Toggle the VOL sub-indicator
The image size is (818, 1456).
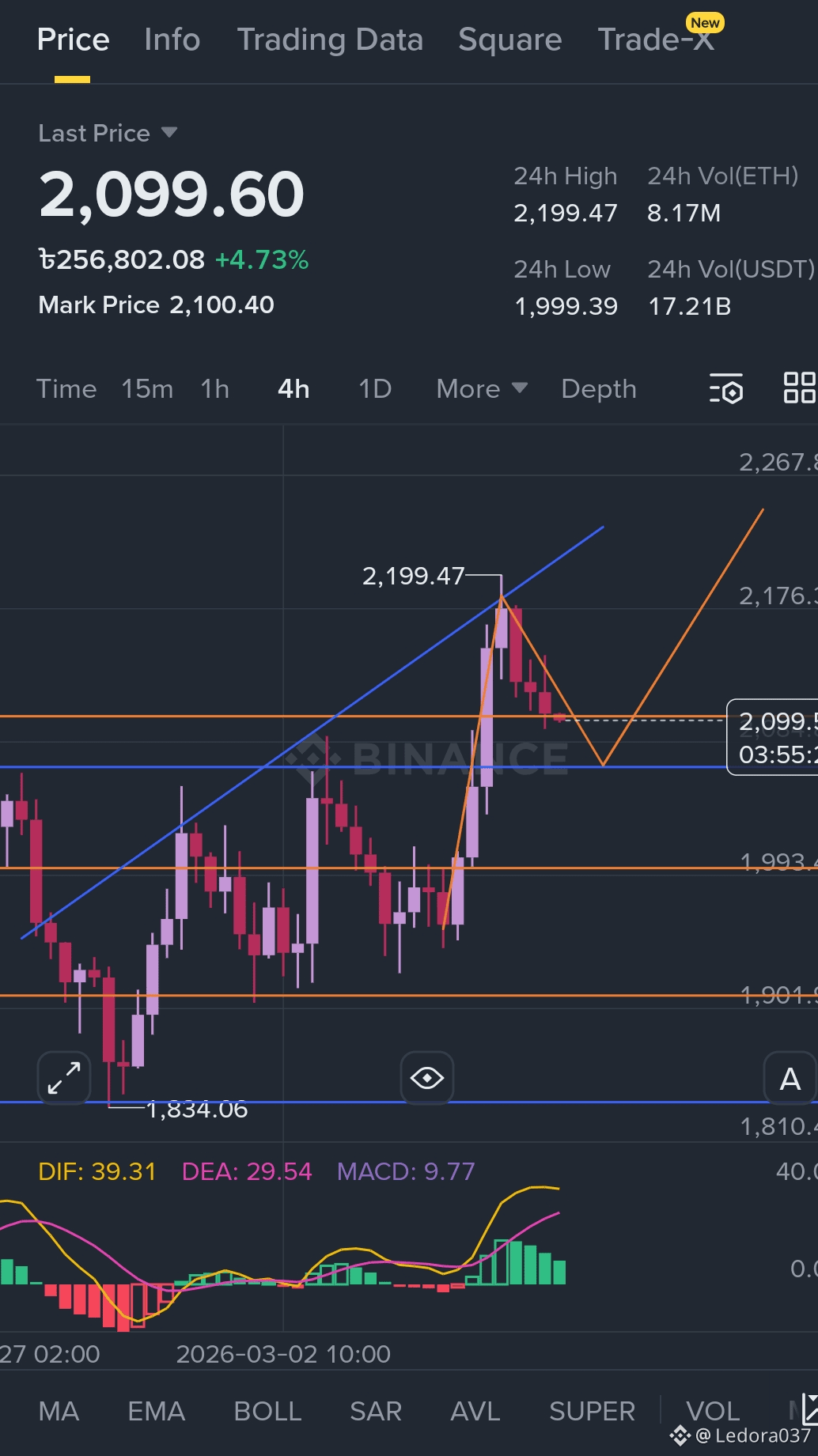click(x=713, y=1410)
